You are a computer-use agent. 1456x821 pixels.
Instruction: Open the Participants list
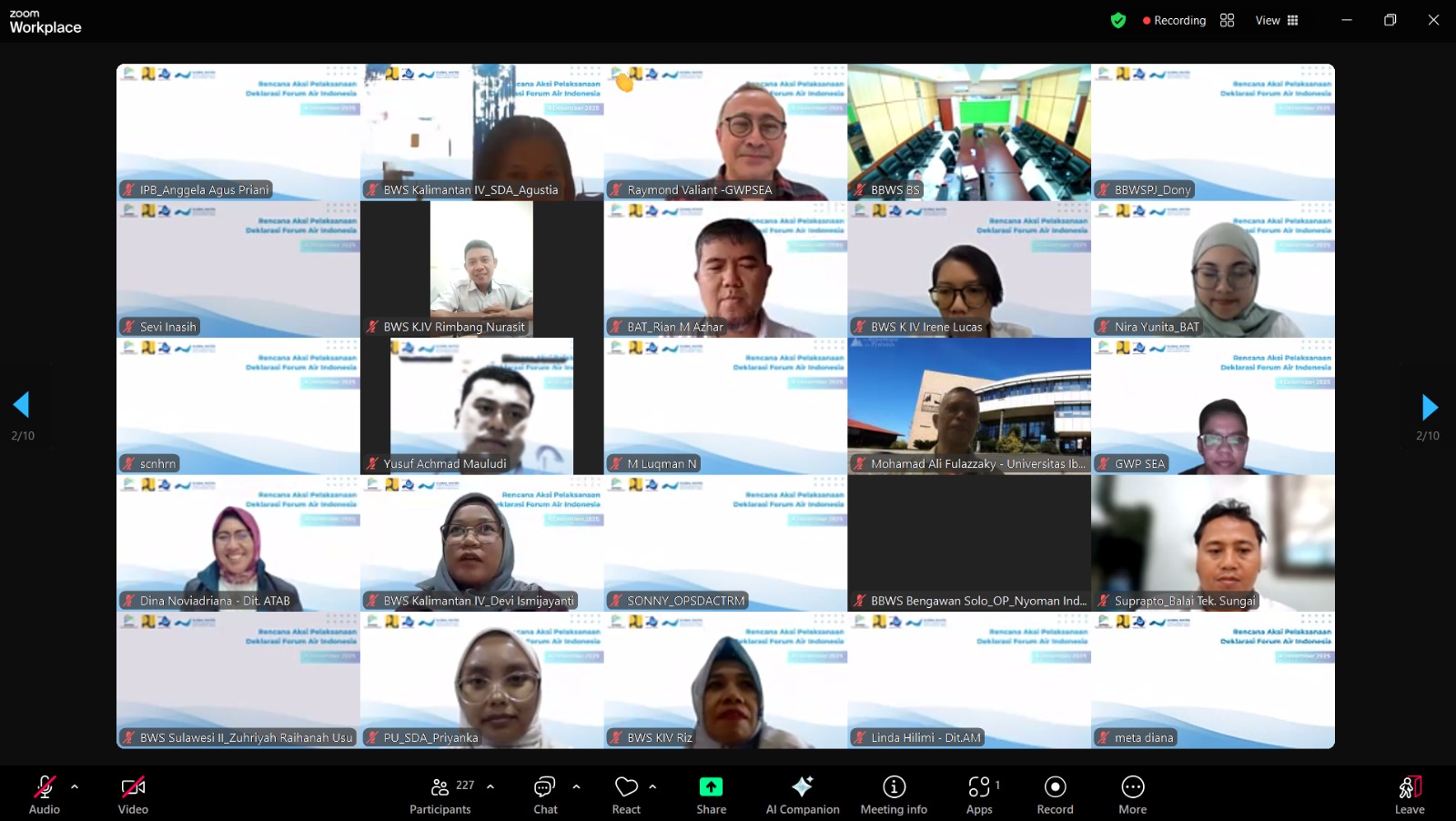440,794
